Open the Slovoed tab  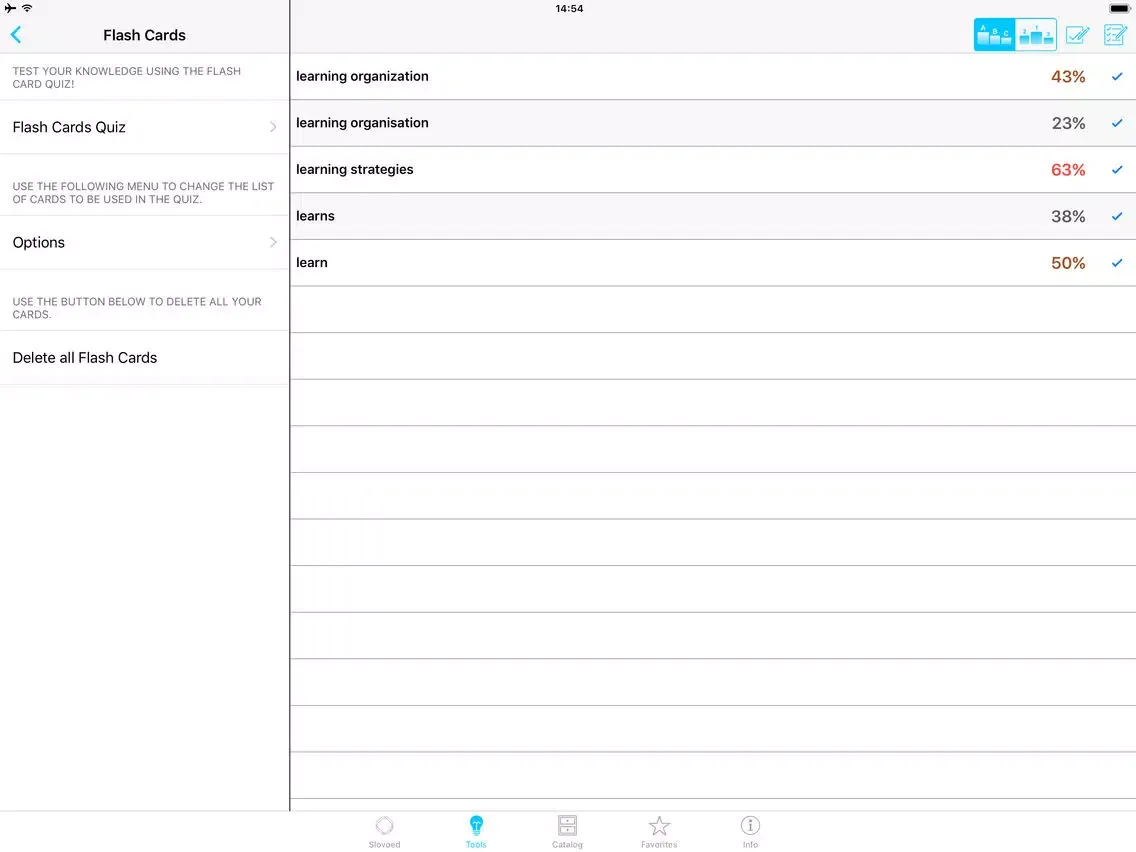(x=384, y=832)
